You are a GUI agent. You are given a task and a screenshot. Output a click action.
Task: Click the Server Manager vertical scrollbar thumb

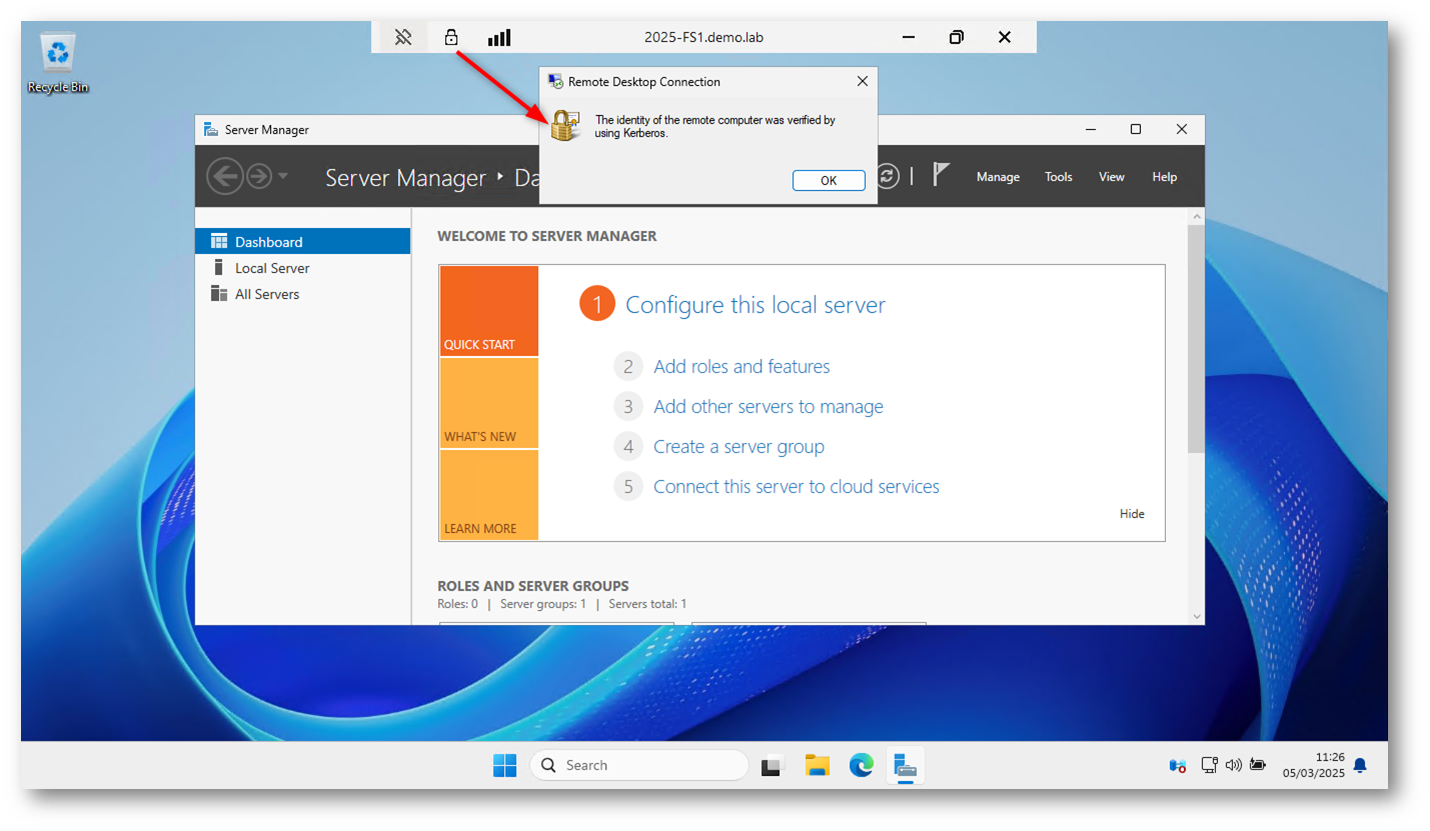point(1196,339)
